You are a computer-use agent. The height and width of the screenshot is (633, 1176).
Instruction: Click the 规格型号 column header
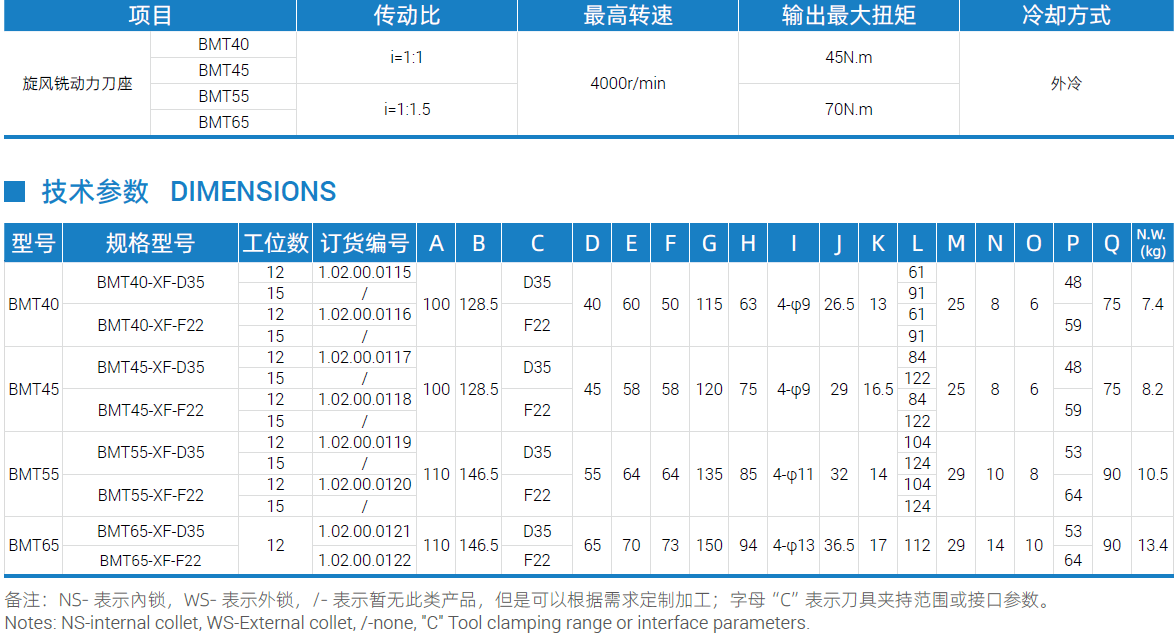point(150,243)
